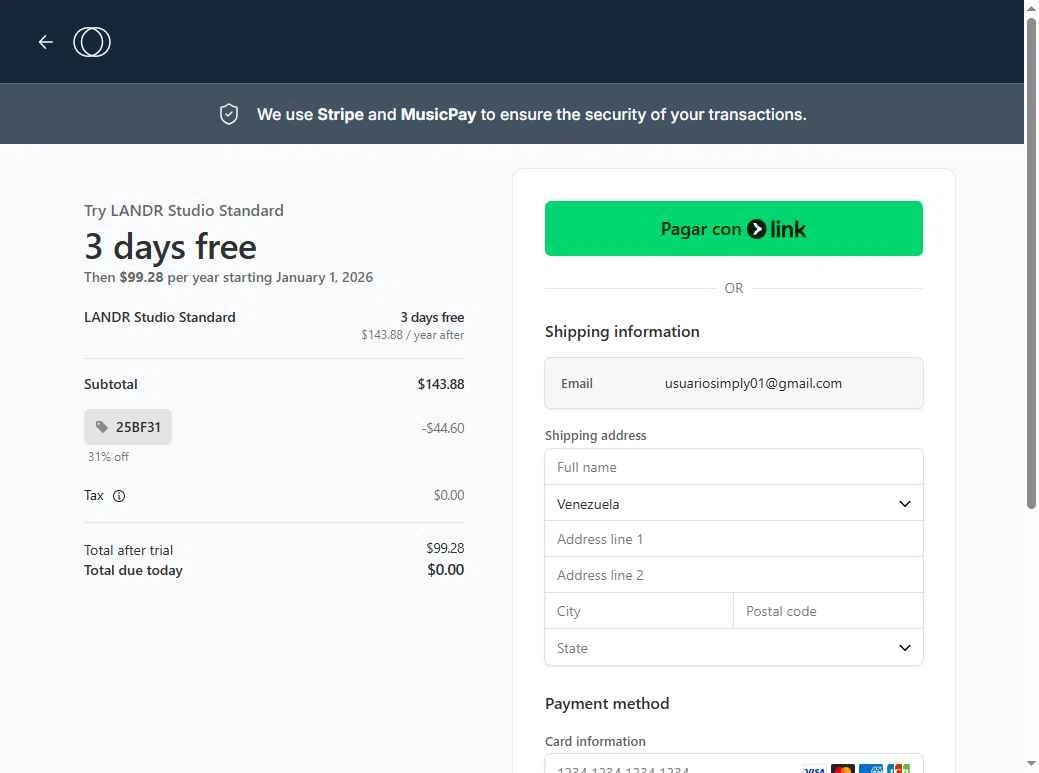Click the Visa card icon
Screen dimensions: 1039x773
tap(814, 769)
